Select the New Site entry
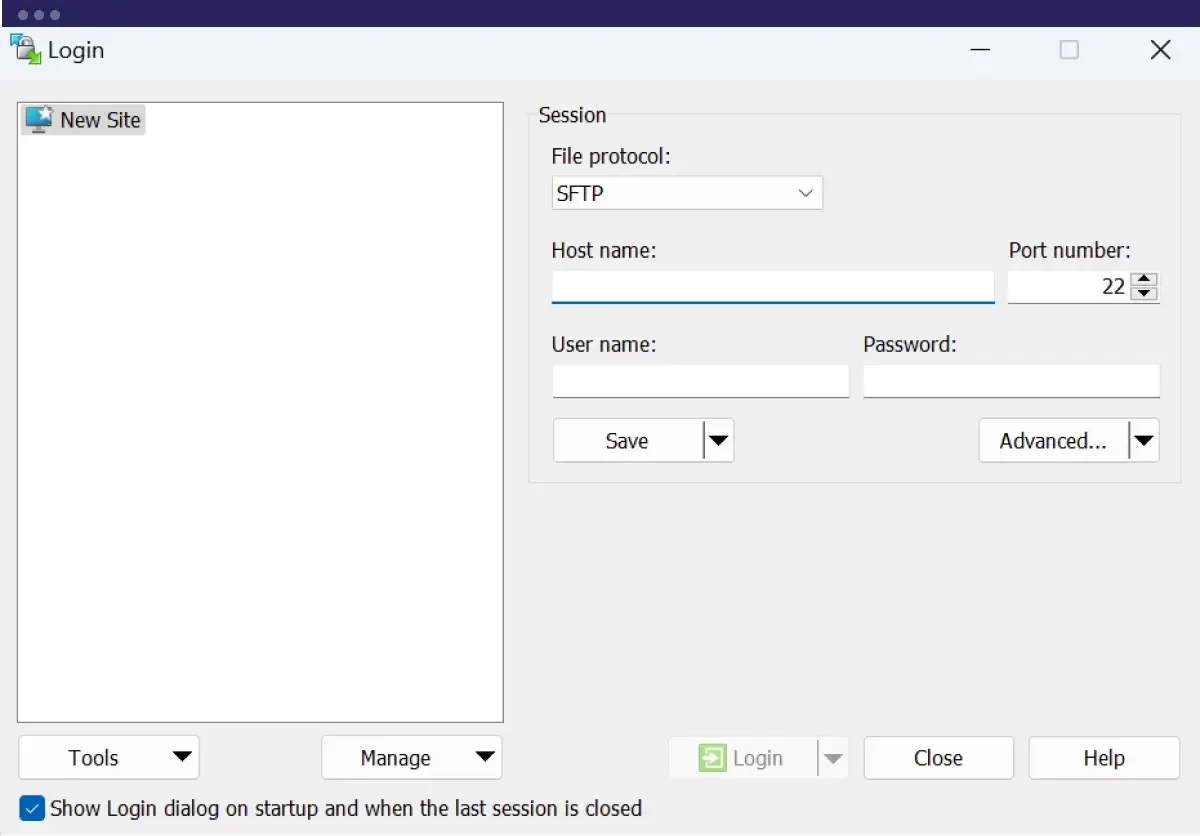The width and height of the screenshot is (1200, 836). click(84, 120)
